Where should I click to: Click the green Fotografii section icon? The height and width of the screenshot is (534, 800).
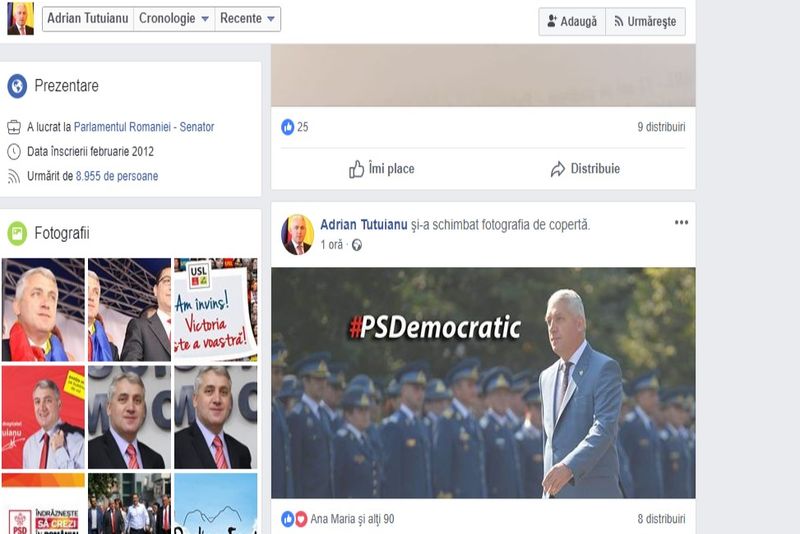click(17, 233)
